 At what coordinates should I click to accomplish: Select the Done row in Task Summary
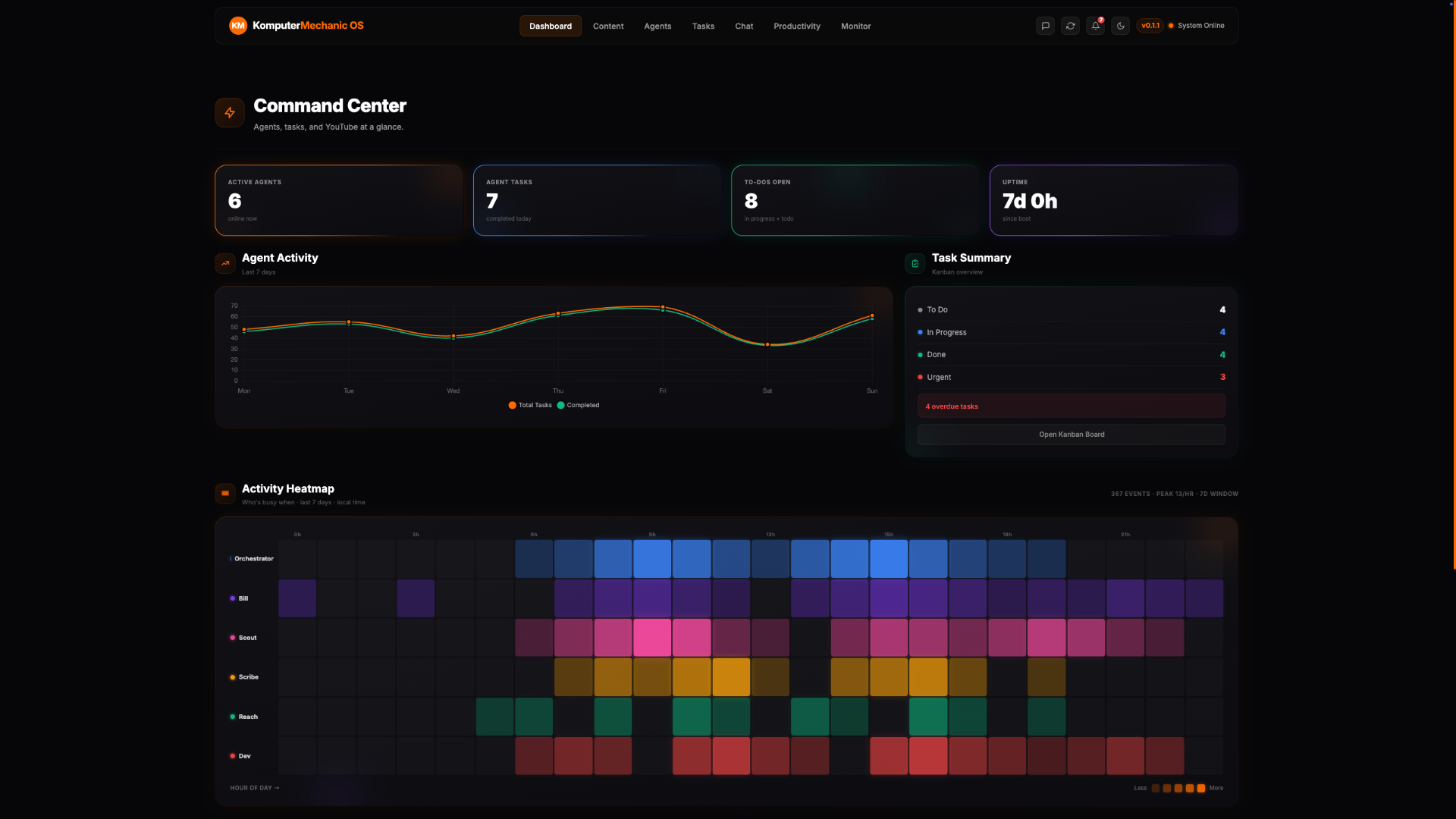[1072, 355]
